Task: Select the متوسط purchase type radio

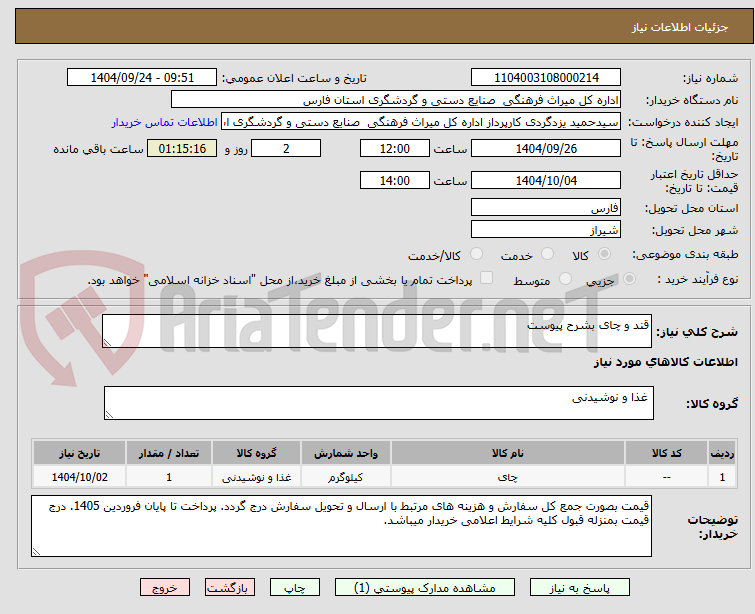Action: pyautogui.click(x=565, y=278)
